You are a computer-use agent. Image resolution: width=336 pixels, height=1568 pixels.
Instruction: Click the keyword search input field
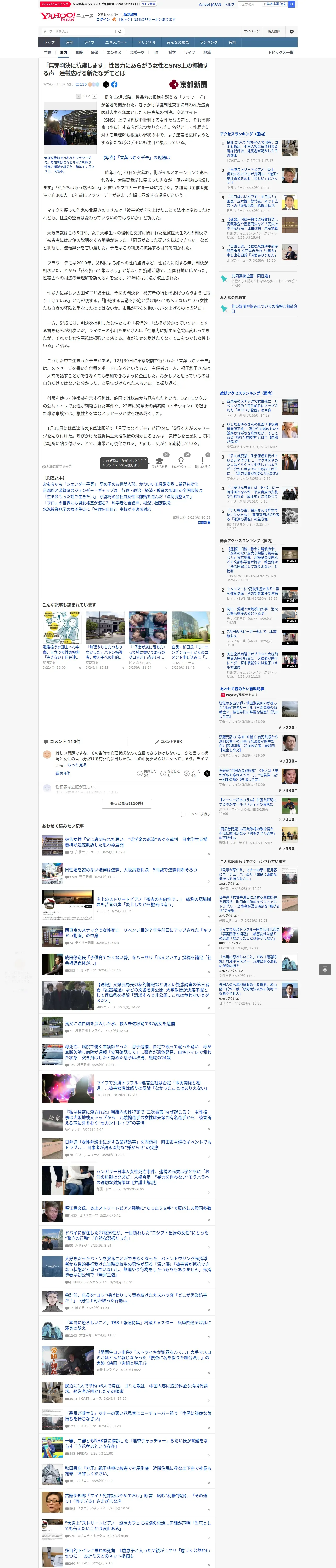point(79,31)
